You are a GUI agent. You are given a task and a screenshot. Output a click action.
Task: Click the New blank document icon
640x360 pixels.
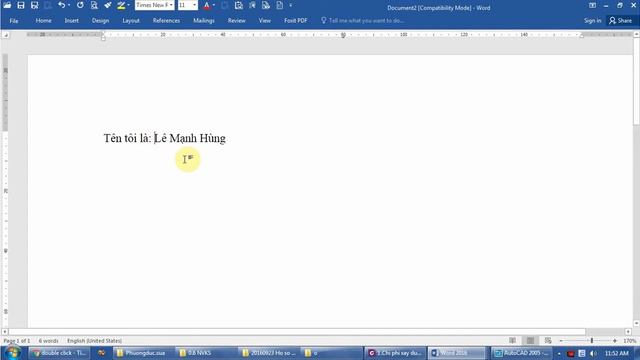pos(280,5)
